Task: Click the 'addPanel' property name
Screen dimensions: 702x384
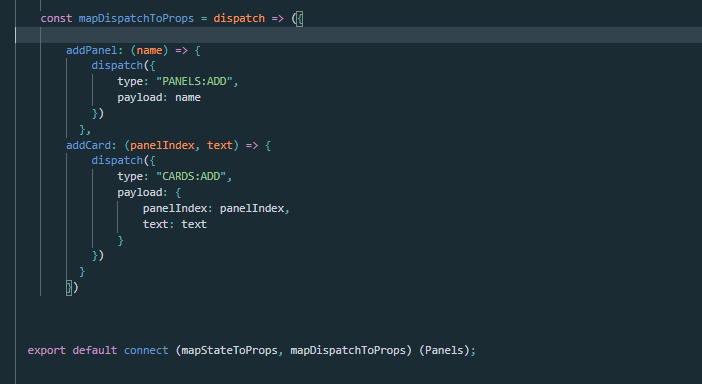Action: (91, 50)
